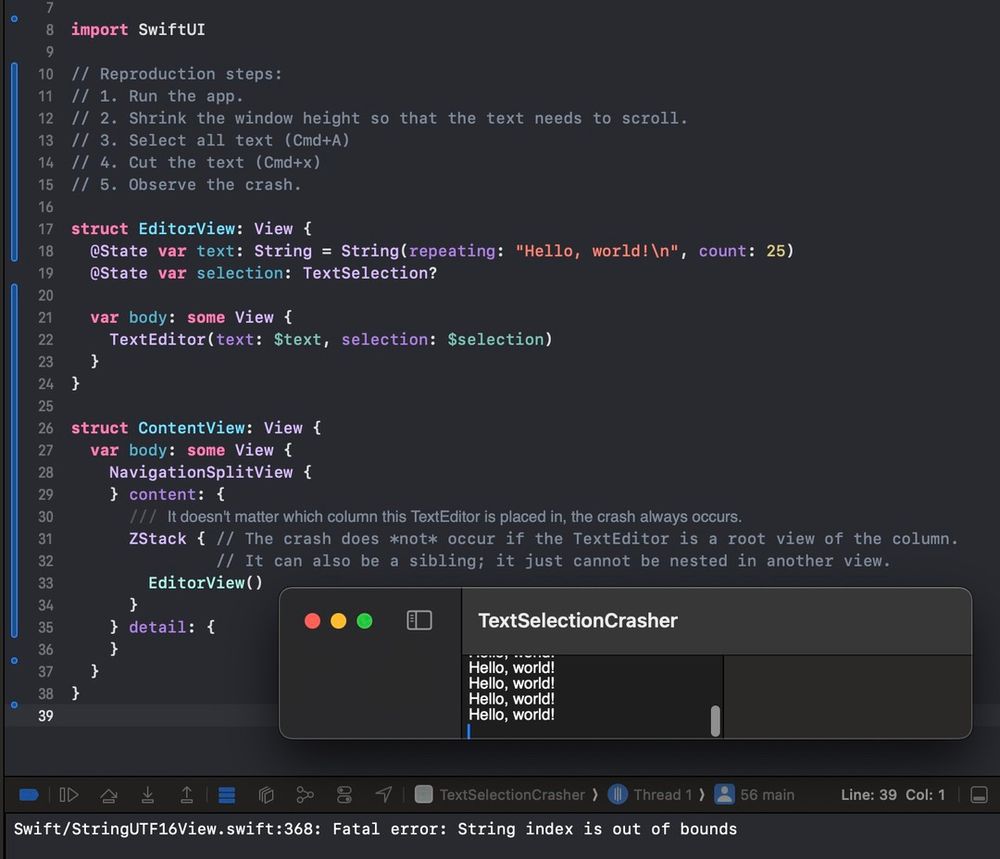Click the code fold ribbon beside line 21
Screen dimensions: 1000x859
14,460
